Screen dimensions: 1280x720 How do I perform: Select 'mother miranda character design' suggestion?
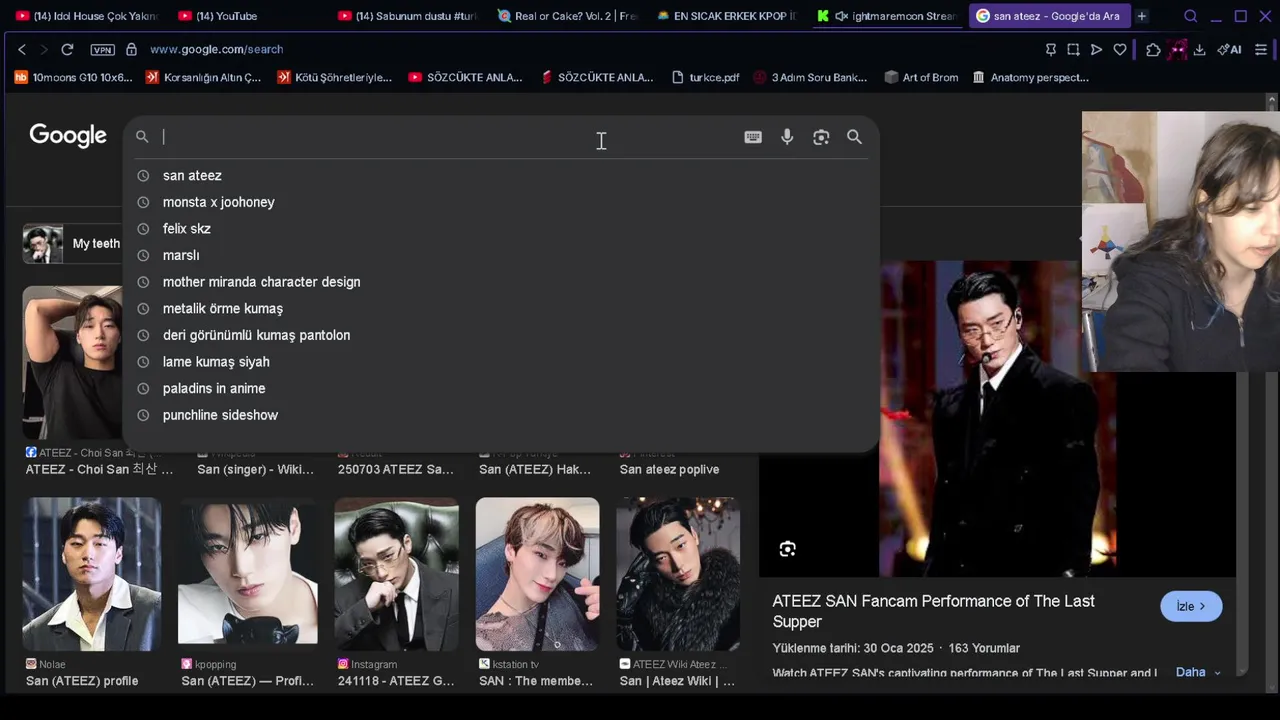[x=500, y=282]
